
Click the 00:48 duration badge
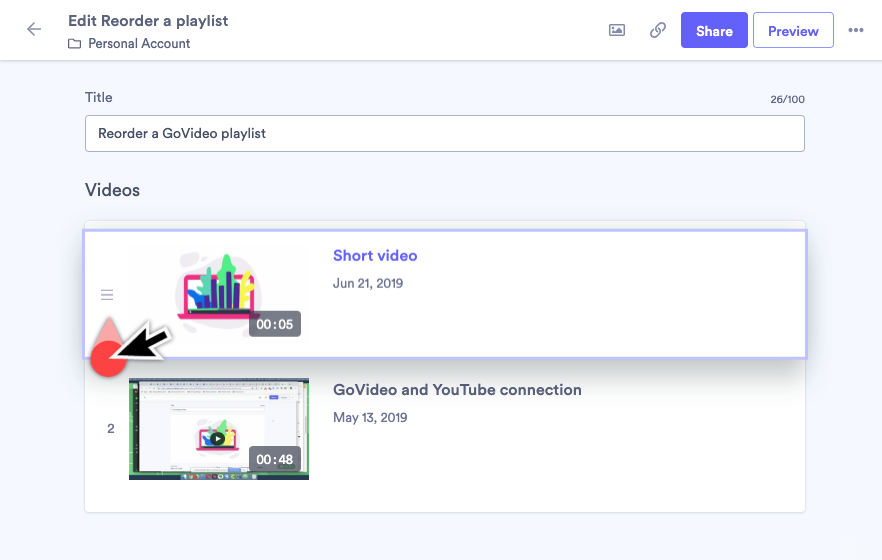point(274,459)
